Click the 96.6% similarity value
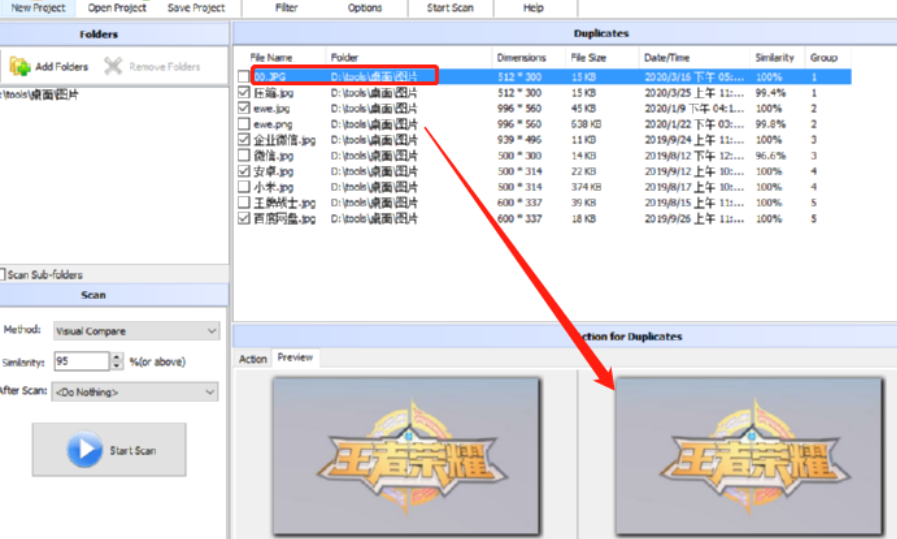 click(x=771, y=156)
